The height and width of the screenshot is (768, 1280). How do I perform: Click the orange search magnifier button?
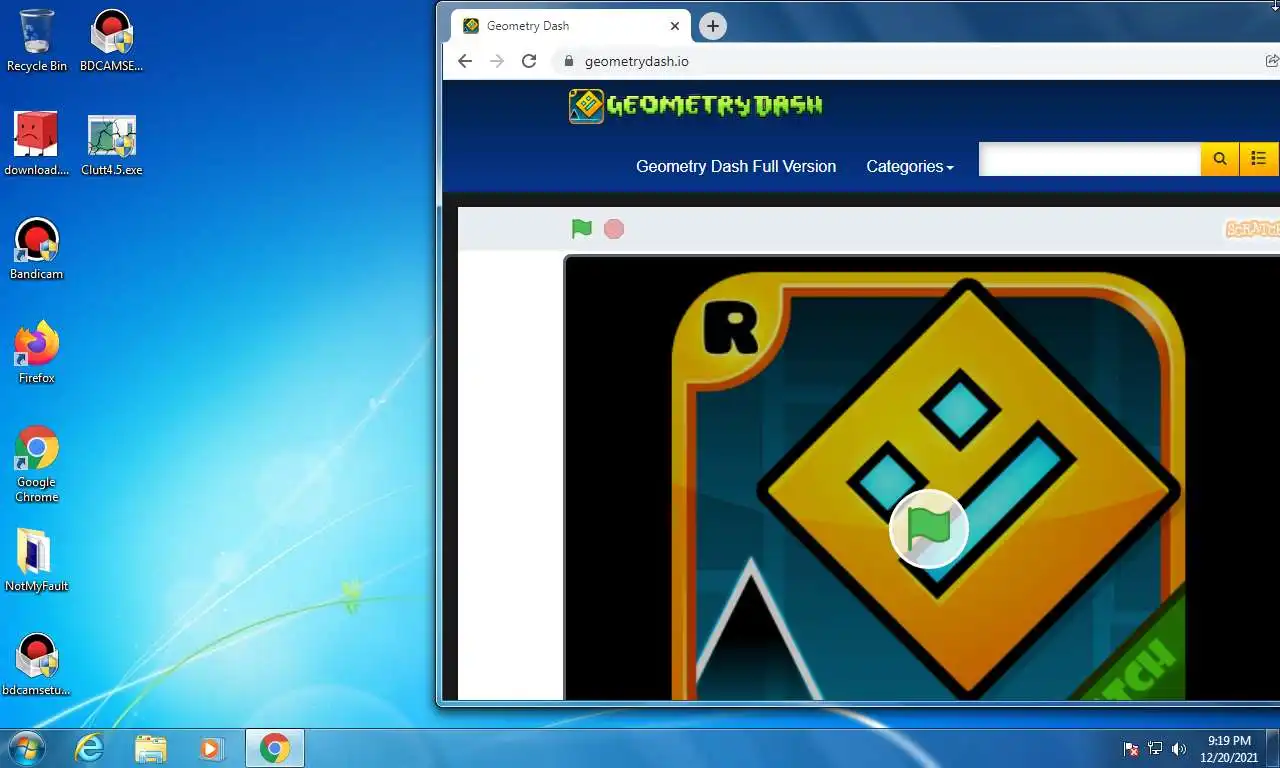pos(1220,159)
